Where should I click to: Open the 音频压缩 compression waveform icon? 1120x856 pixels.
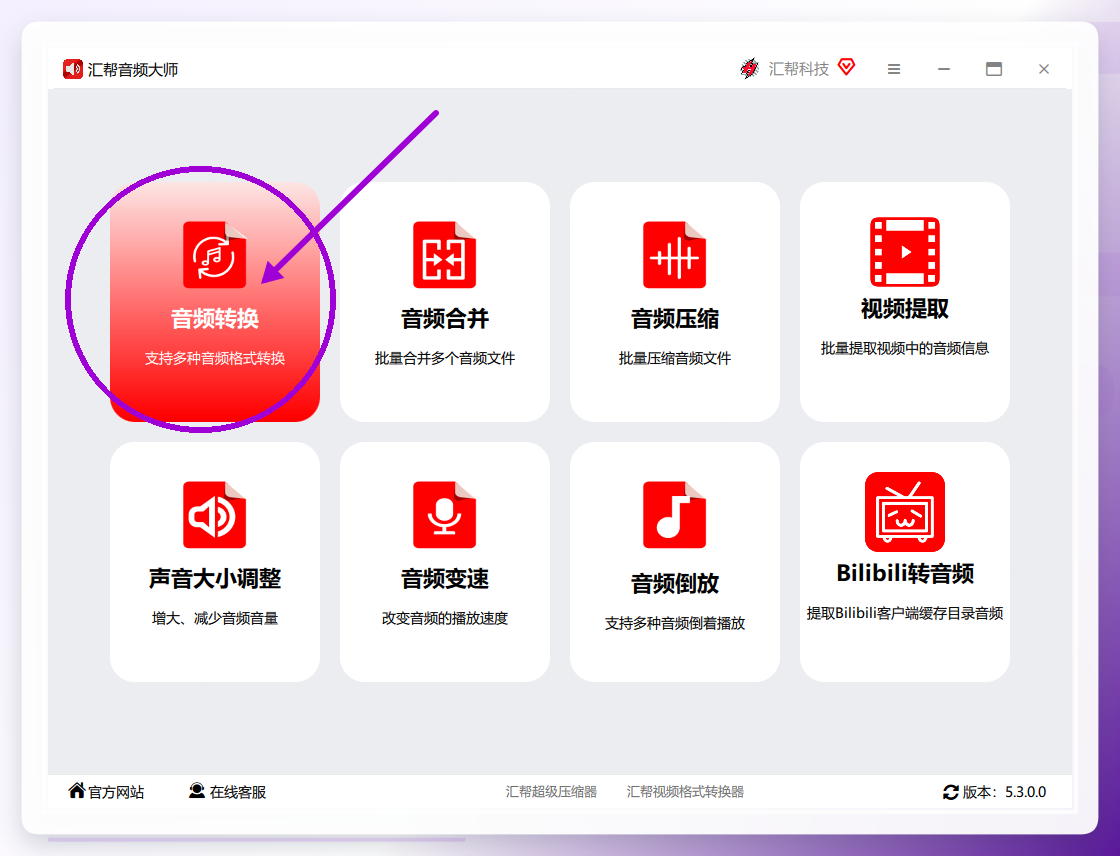tap(674, 254)
